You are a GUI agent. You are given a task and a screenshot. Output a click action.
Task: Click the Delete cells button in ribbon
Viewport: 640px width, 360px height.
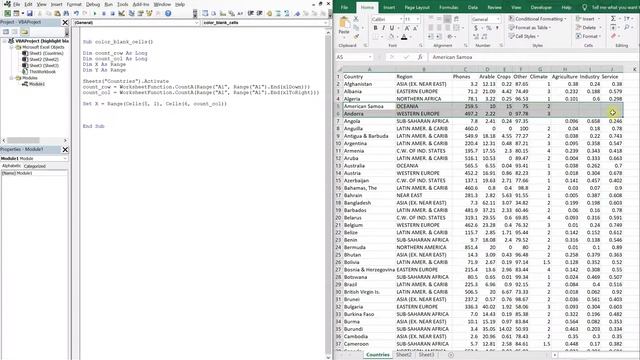point(588,28)
